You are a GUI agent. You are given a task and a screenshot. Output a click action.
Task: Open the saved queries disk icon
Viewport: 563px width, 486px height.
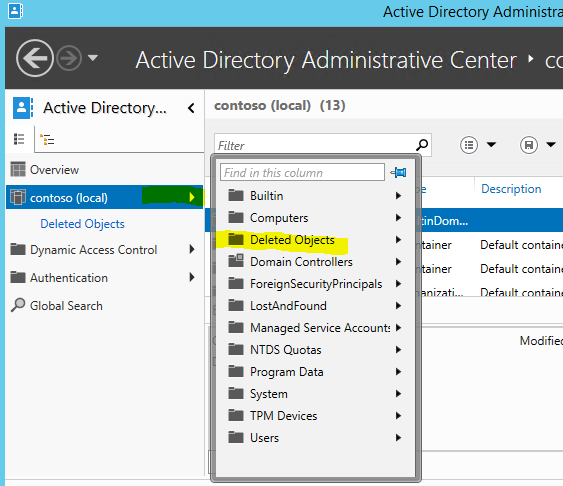coord(529,145)
